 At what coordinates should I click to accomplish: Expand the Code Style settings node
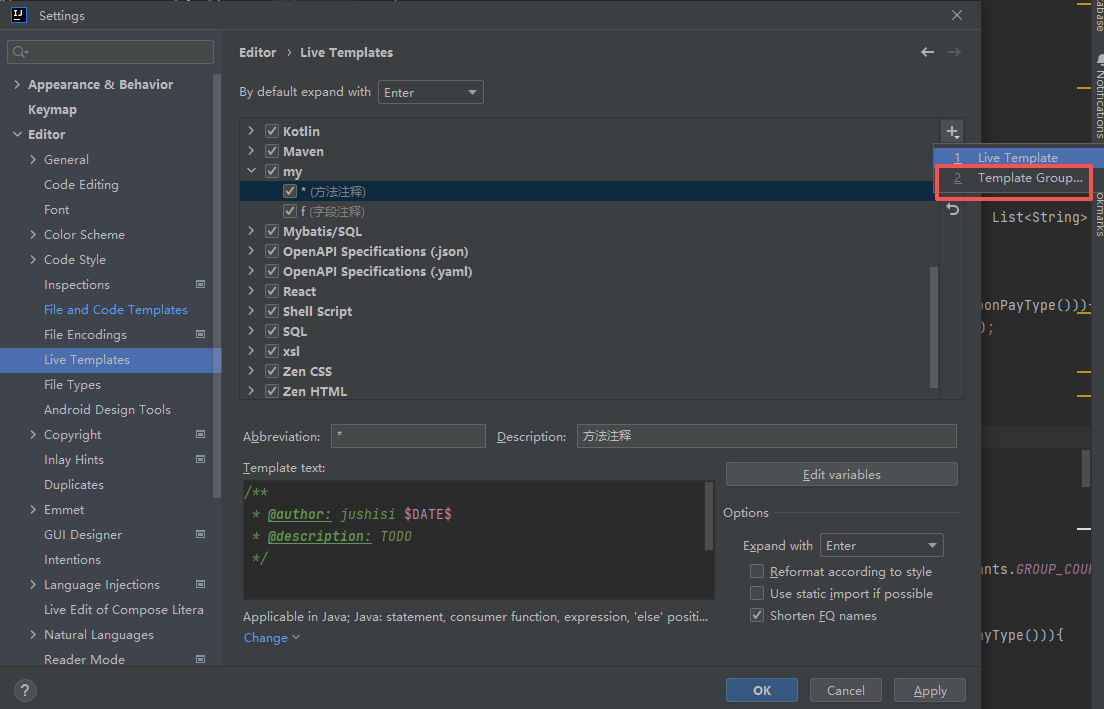click(33, 259)
